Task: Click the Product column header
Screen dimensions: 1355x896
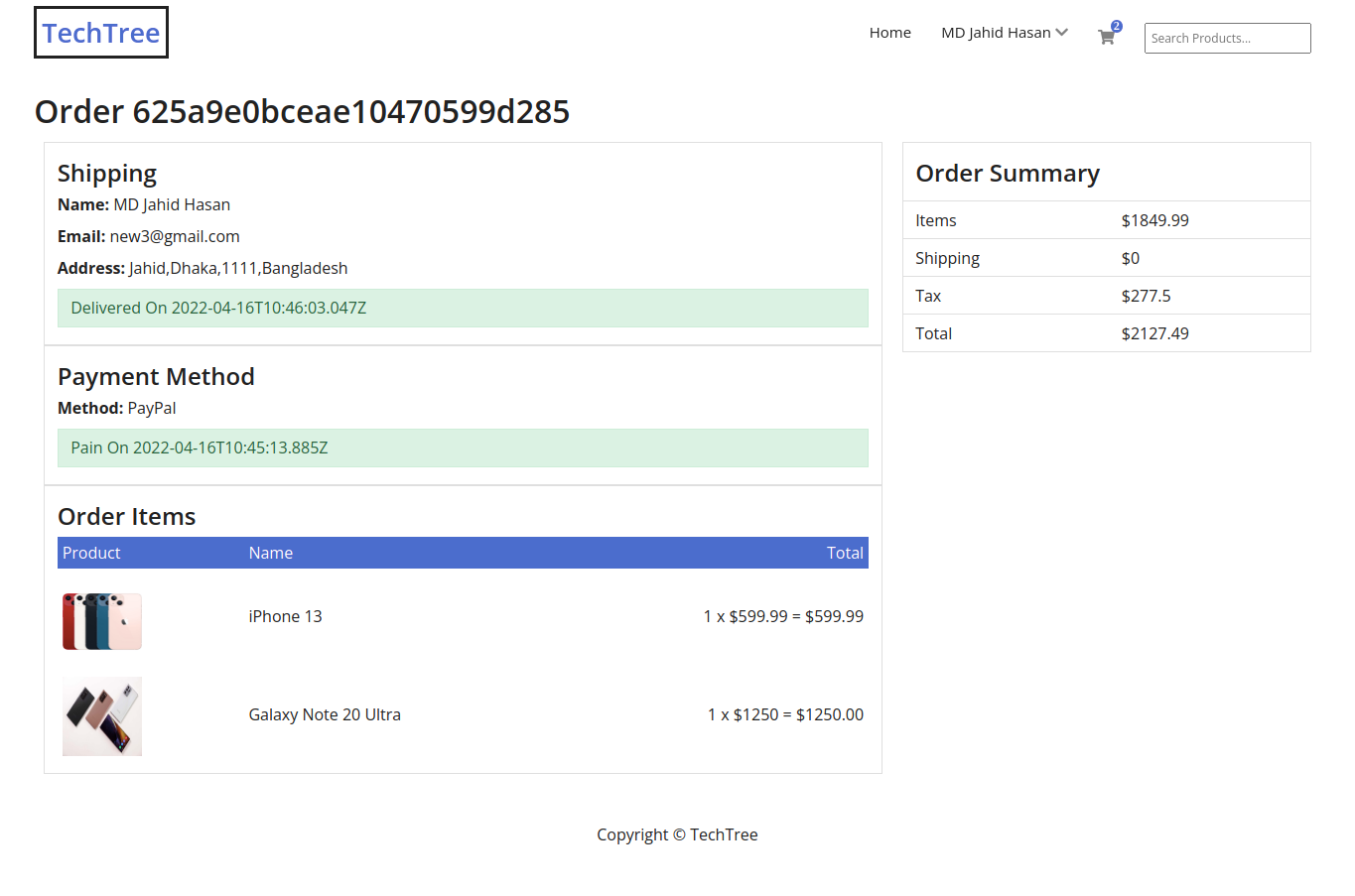Action: click(x=91, y=553)
